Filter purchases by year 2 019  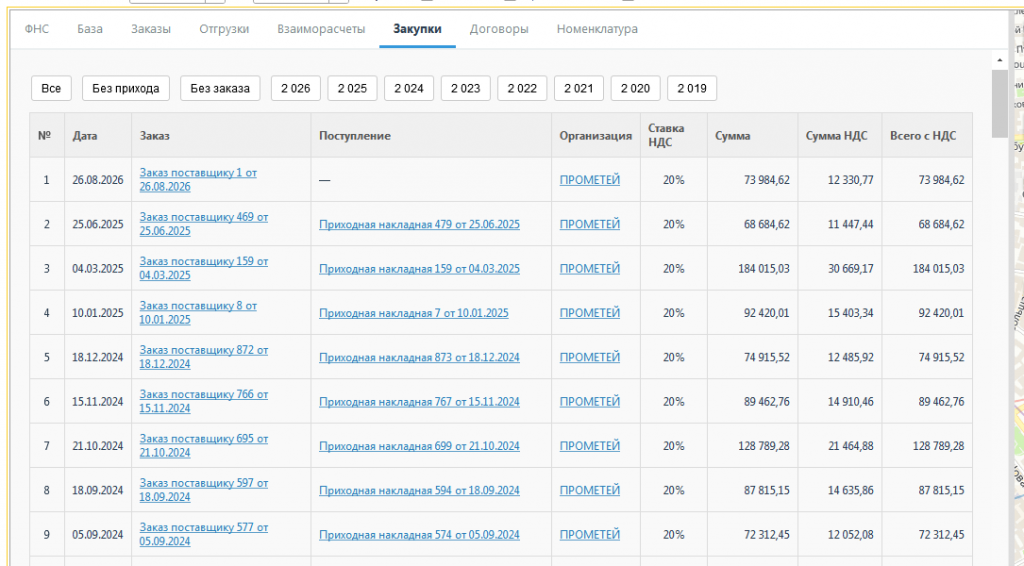pos(692,88)
